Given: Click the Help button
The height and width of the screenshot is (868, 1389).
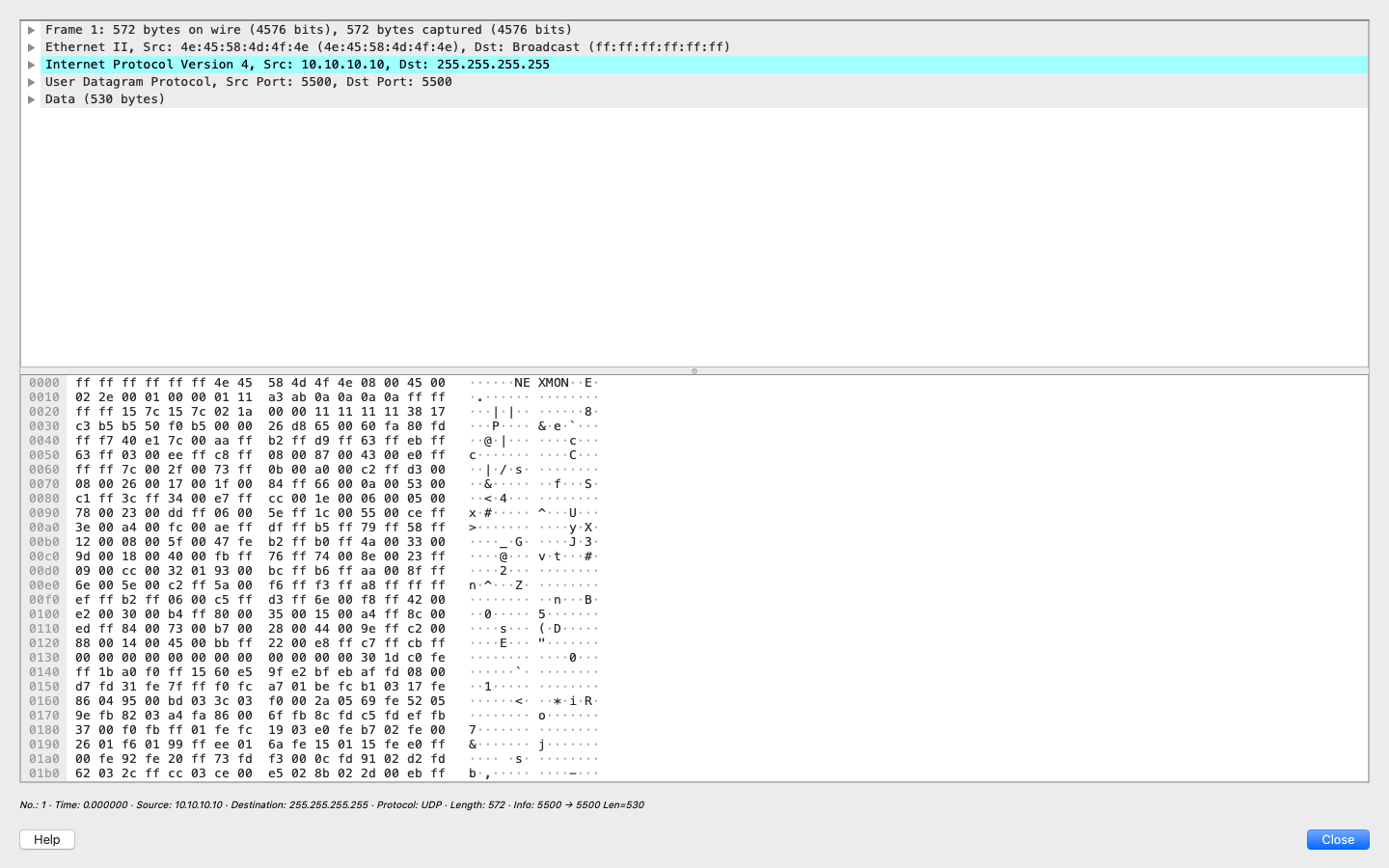Looking at the screenshot, I should click(x=46, y=839).
